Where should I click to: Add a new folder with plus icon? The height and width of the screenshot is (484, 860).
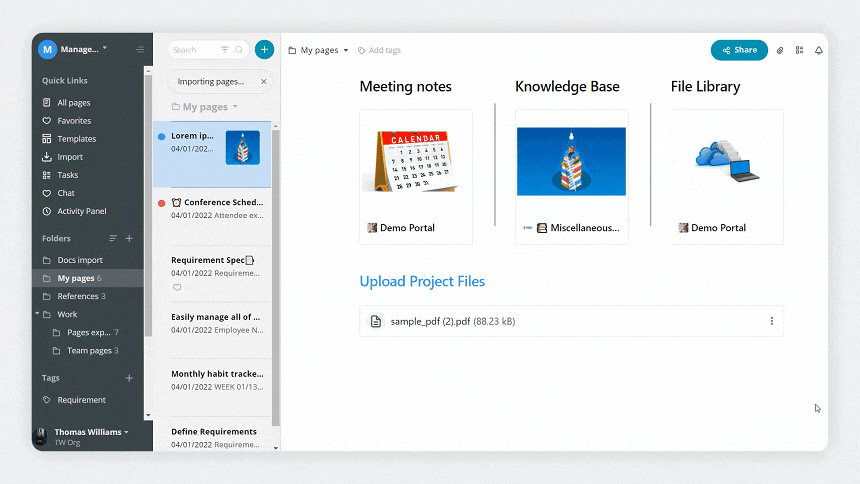click(129, 238)
